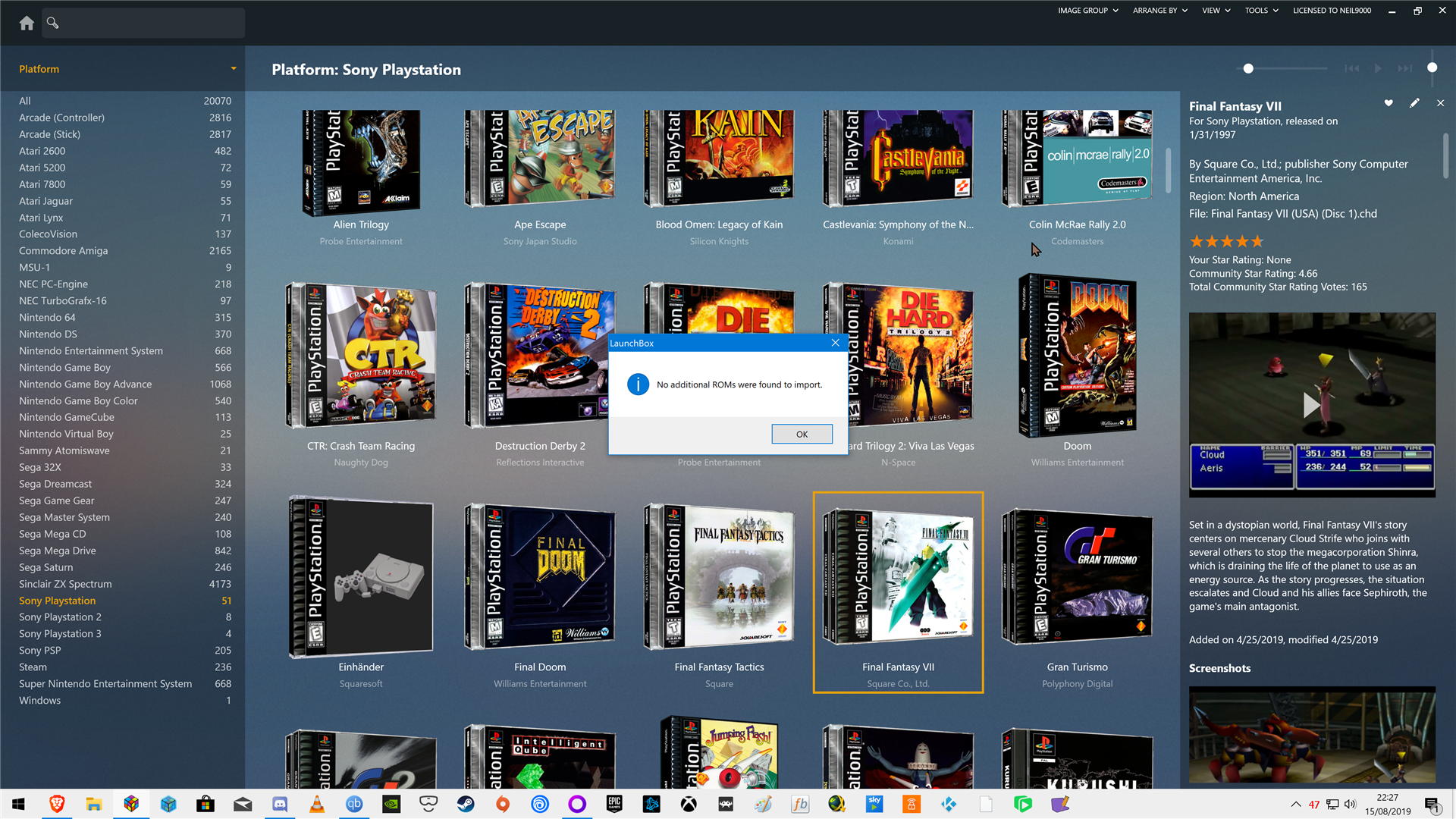Select Alien Trilogy box art

point(361,163)
